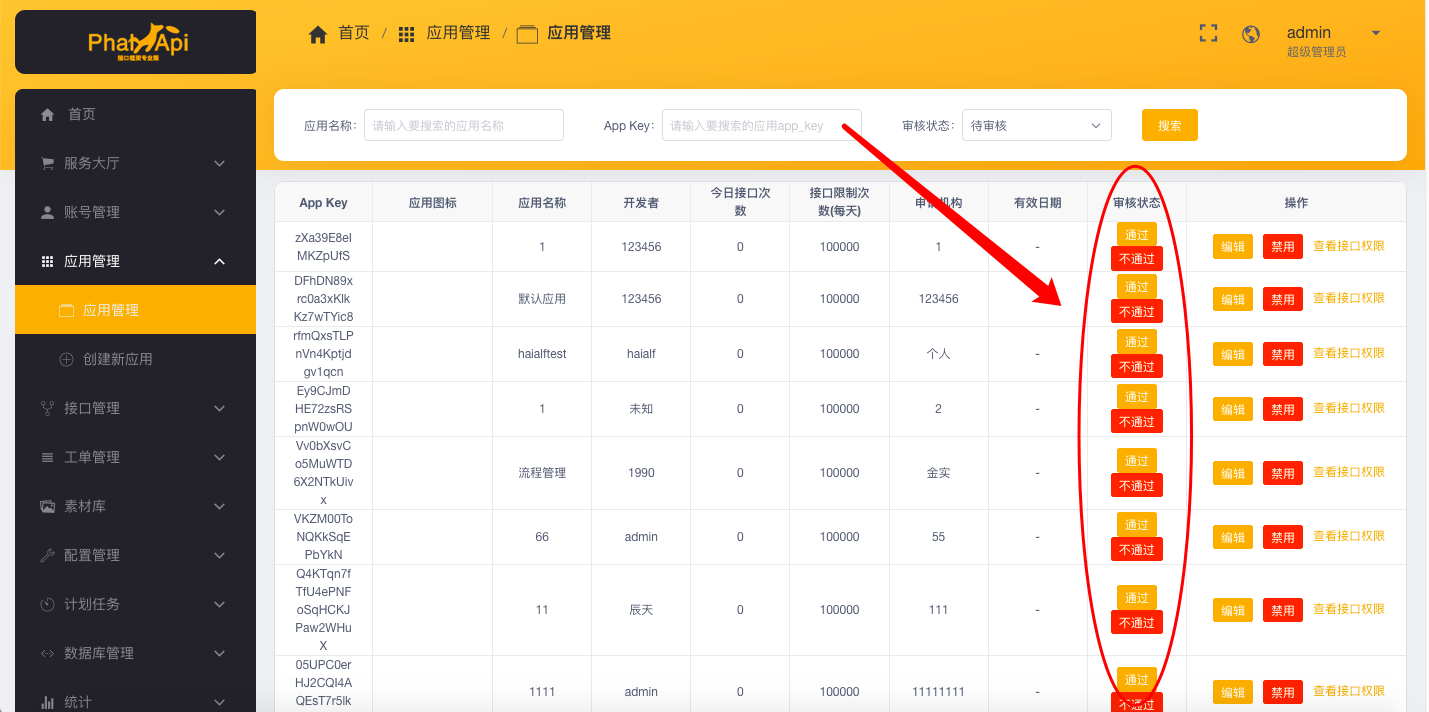Expand the 素材库 menu chevron

[x=220, y=506]
